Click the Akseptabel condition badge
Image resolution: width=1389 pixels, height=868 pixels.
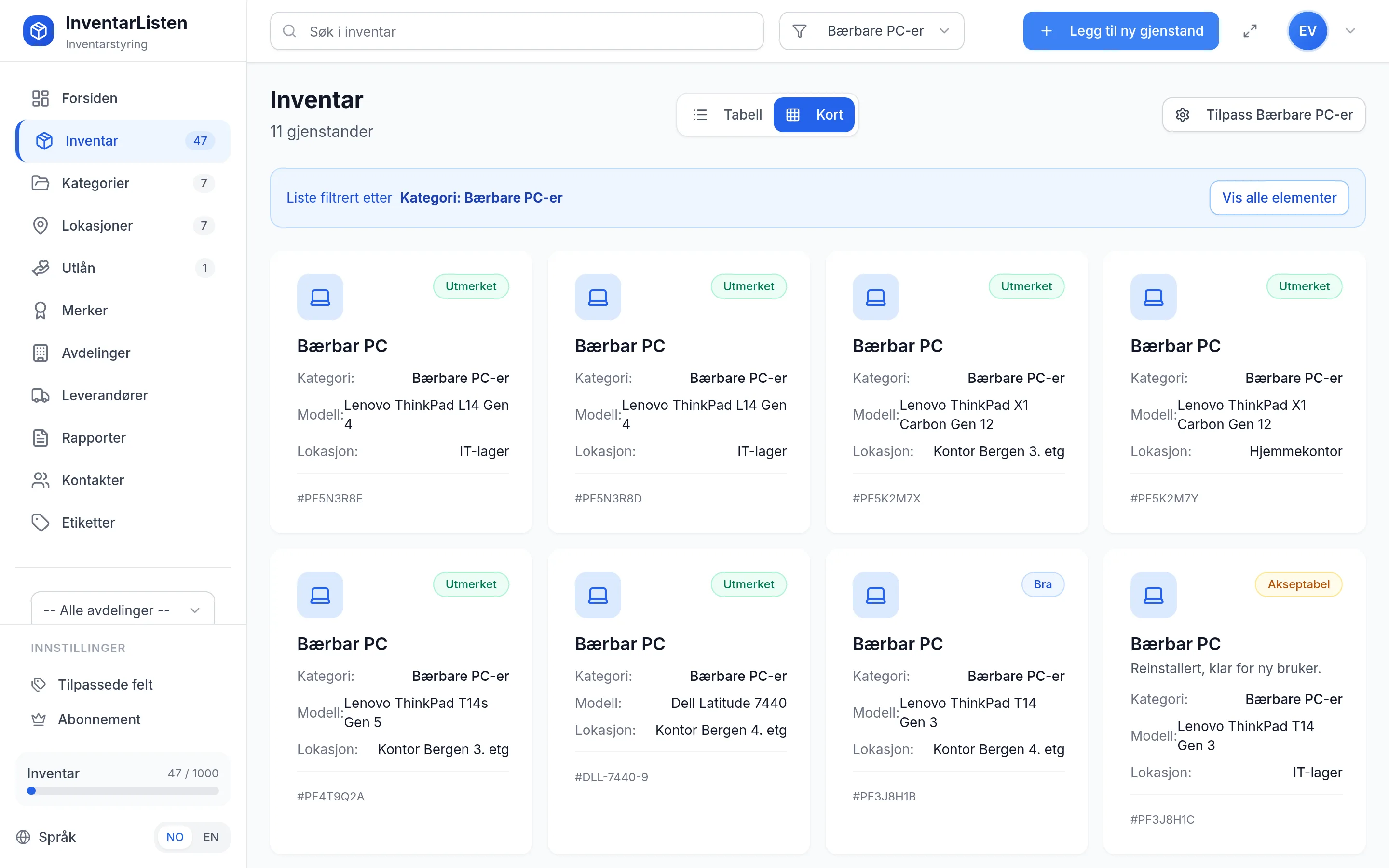click(1298, 584)
